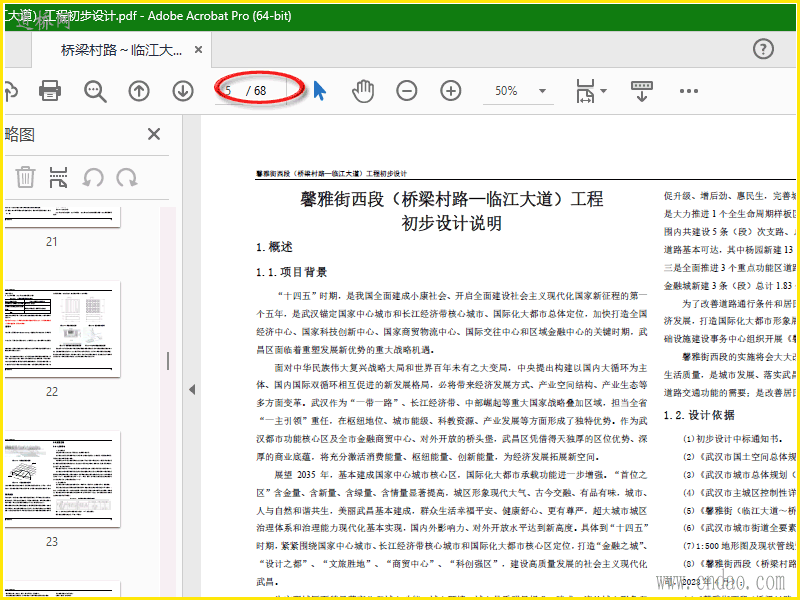800x600 pixels.
Task: Open the Find text magnifier tool
Action: tap(95, 91)
